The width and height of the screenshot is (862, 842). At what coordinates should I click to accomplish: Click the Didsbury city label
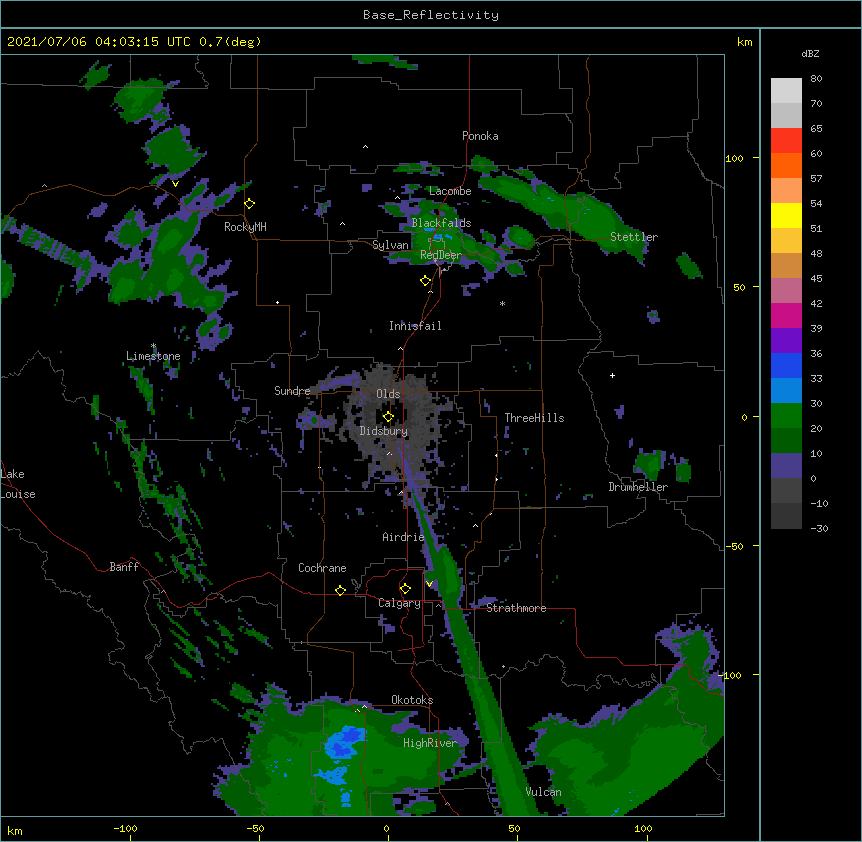tap(384, 431)
